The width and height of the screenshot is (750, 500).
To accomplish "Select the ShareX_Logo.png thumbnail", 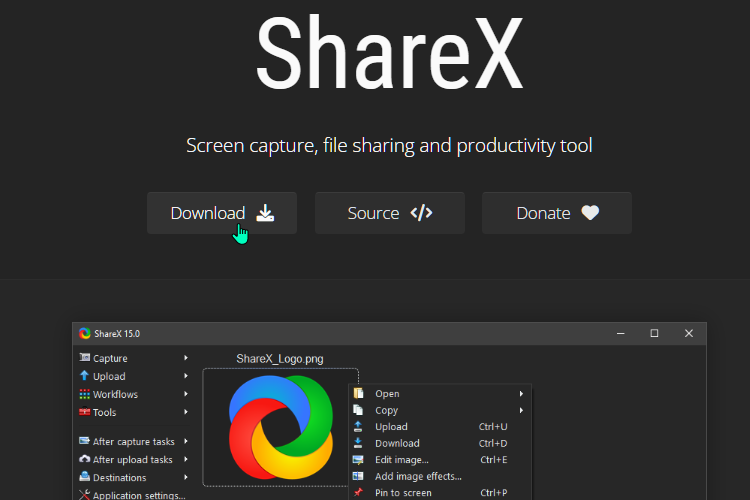I will 281,427.
